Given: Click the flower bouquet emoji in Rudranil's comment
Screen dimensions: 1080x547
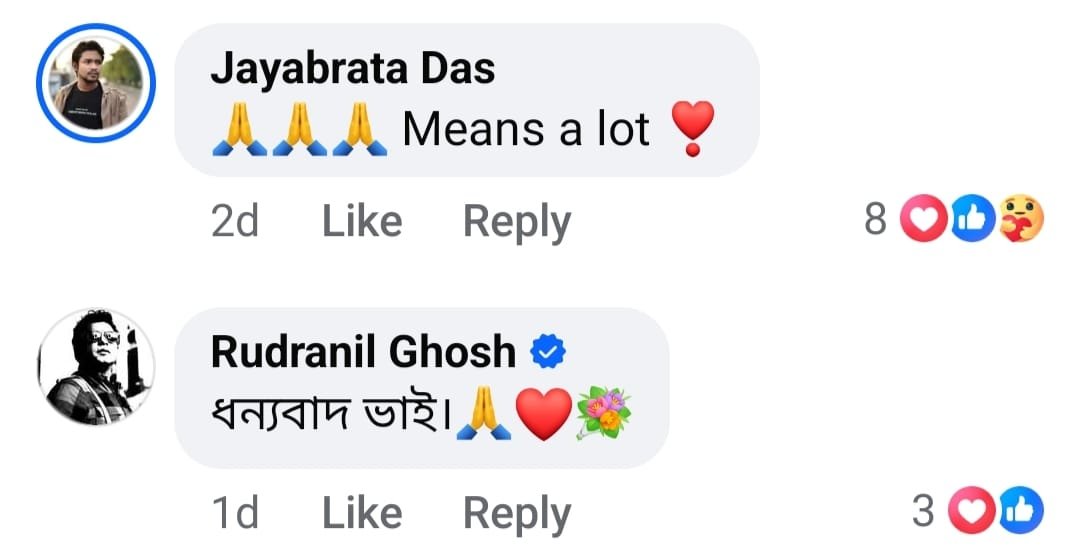Looking at the screenshot, I should click(x=604, y=414).
